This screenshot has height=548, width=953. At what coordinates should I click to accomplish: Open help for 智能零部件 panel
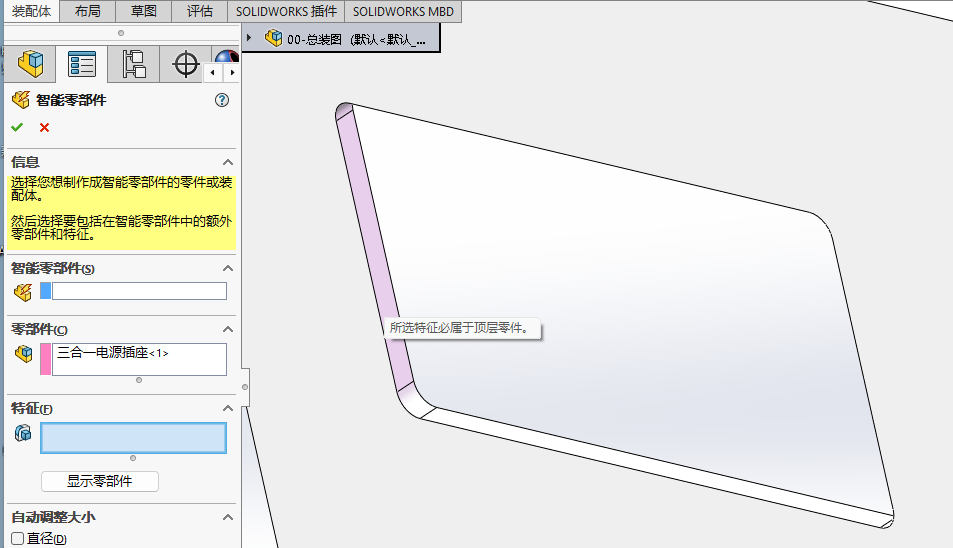coord(222,100)
